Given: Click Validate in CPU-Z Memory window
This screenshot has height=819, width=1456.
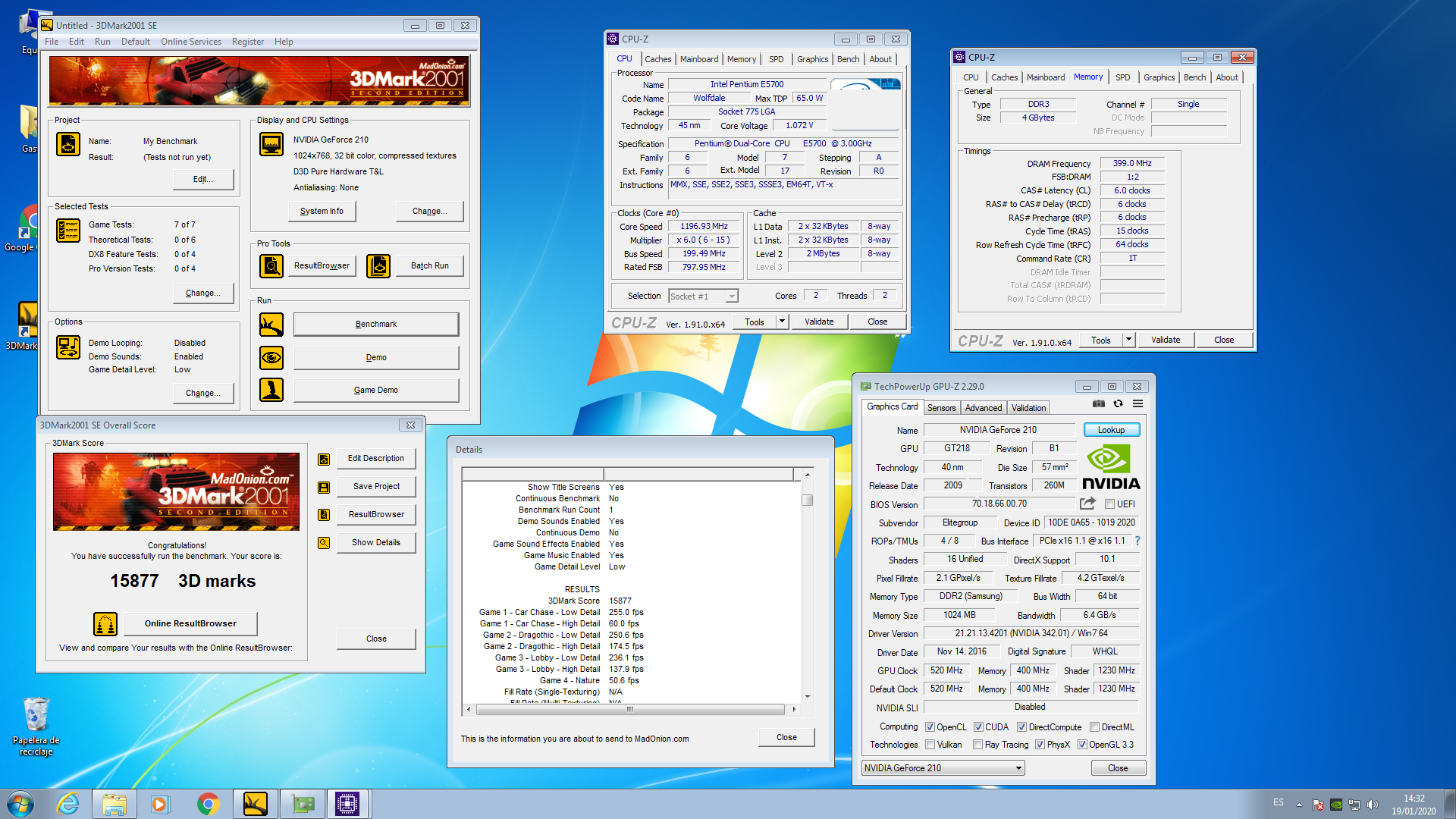Looking at the screenshot, I should pos(1165,340).
